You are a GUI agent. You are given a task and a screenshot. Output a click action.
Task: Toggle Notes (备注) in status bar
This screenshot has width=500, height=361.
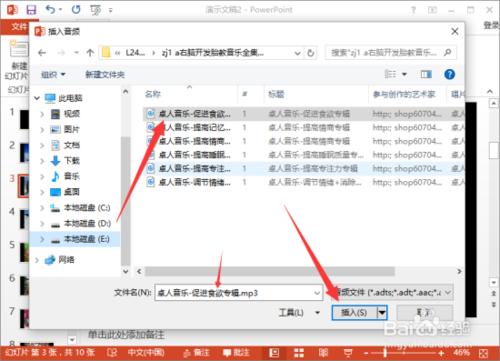pos(197,353)
